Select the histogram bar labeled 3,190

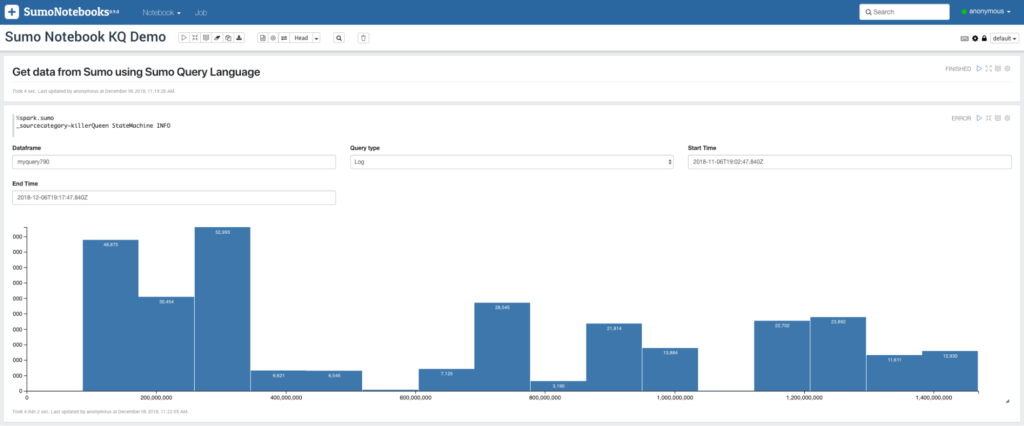pyautogui.click(x=558, y=386)
